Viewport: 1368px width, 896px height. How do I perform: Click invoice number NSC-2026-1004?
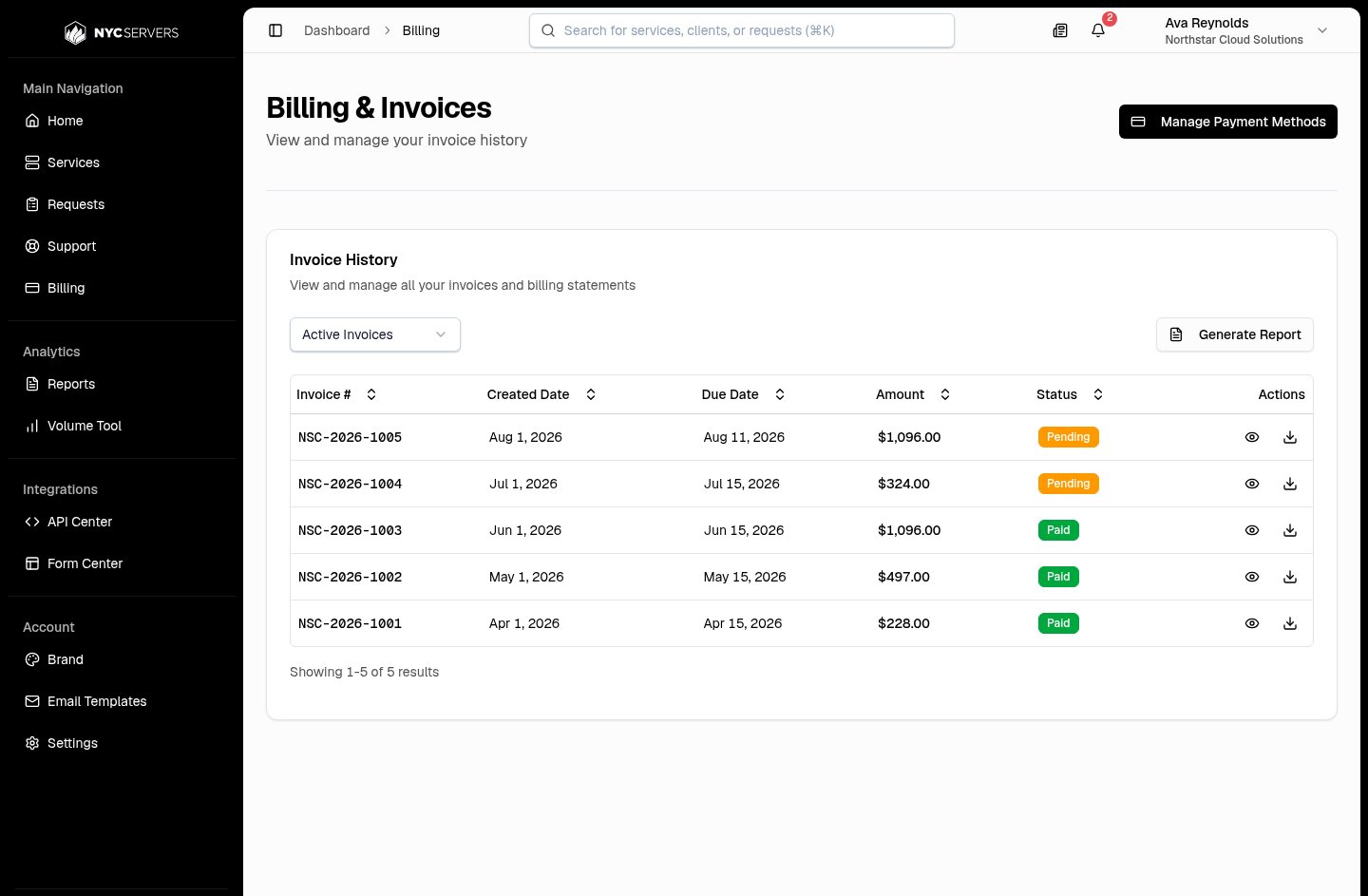[x=350, y=484]
